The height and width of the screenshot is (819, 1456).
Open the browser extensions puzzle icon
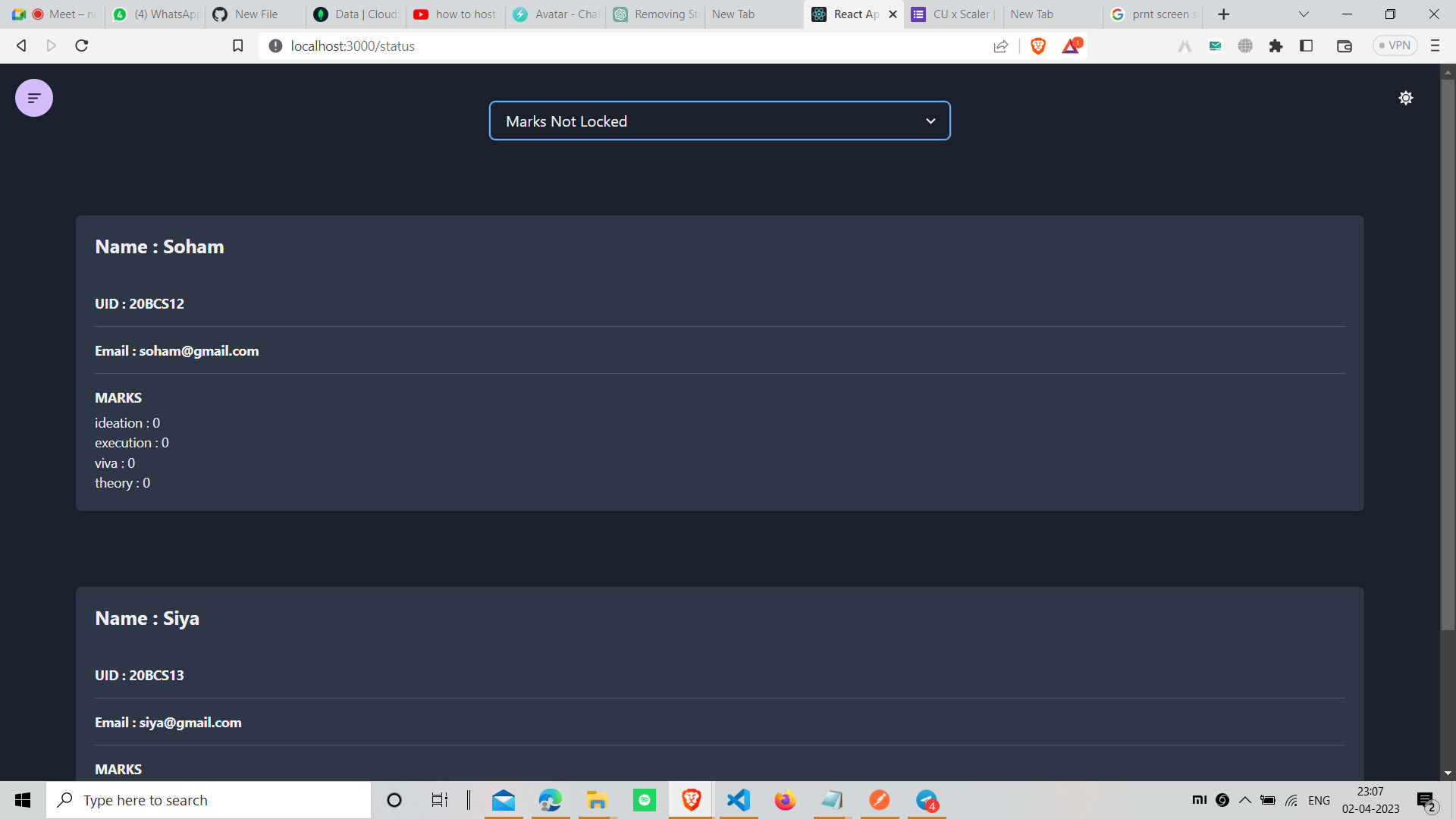[1276, 45]
